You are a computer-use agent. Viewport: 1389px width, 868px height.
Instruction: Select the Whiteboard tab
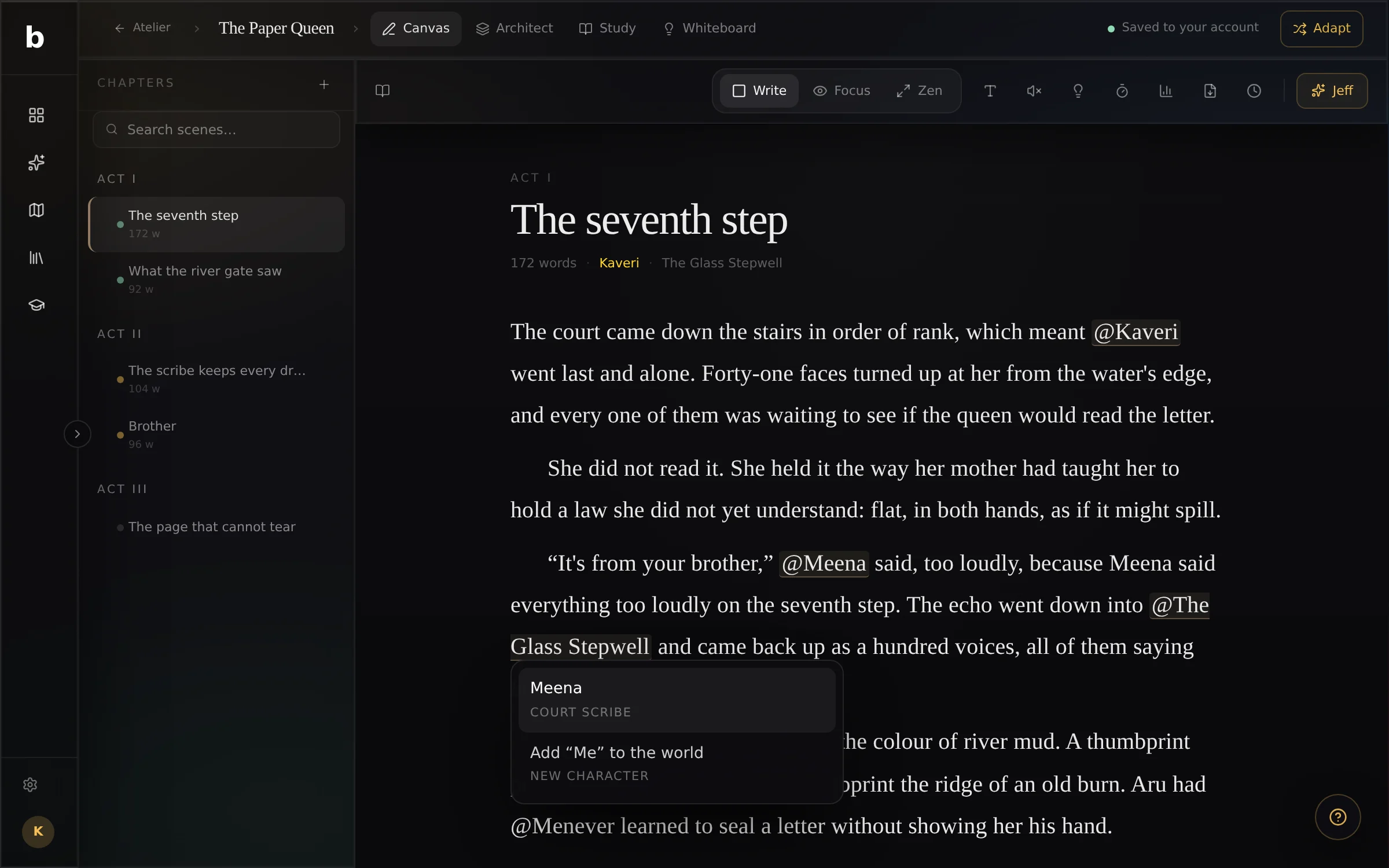[x=710, y=28]
